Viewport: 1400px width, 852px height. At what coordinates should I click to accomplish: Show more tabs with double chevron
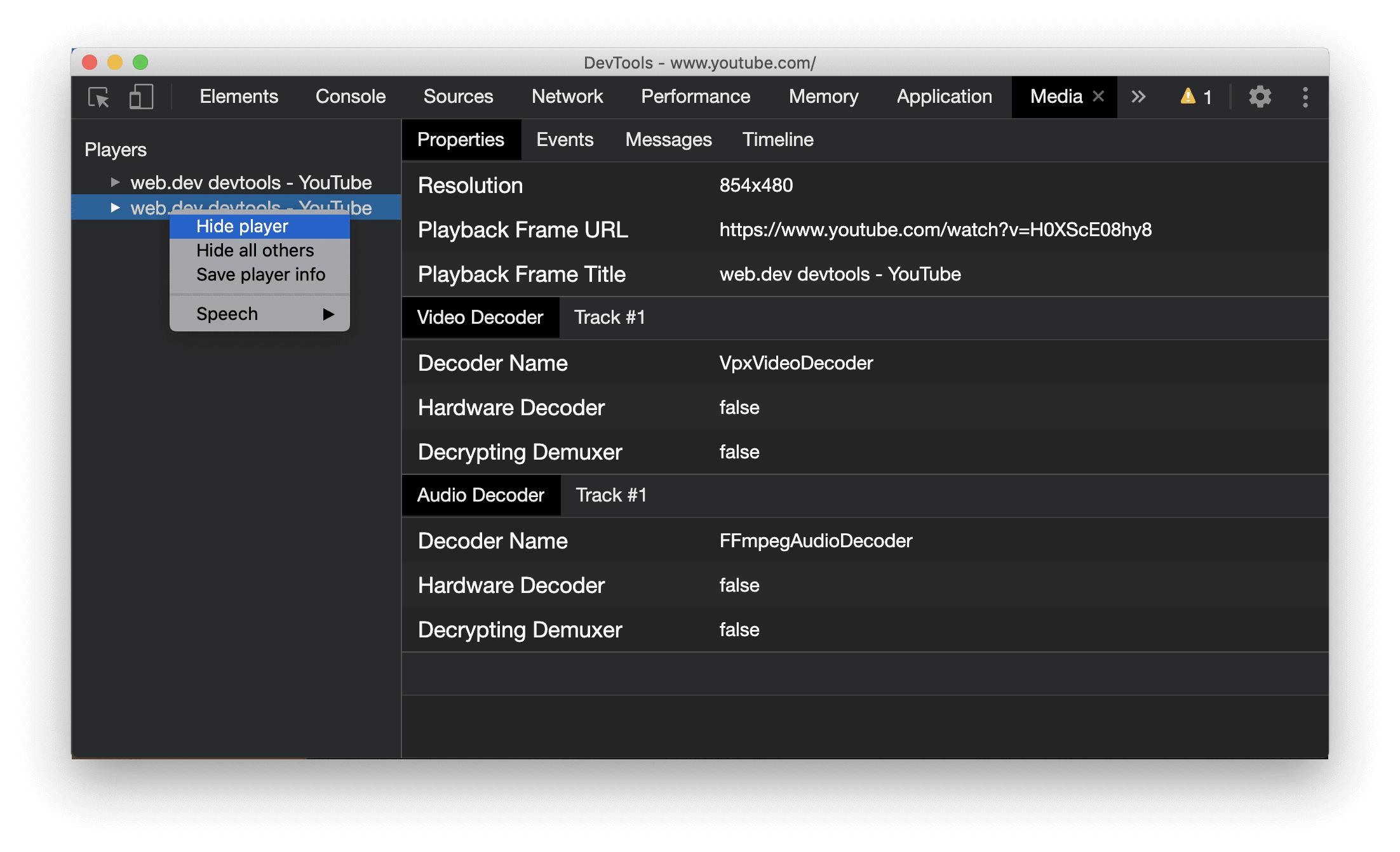[1138, 97]
